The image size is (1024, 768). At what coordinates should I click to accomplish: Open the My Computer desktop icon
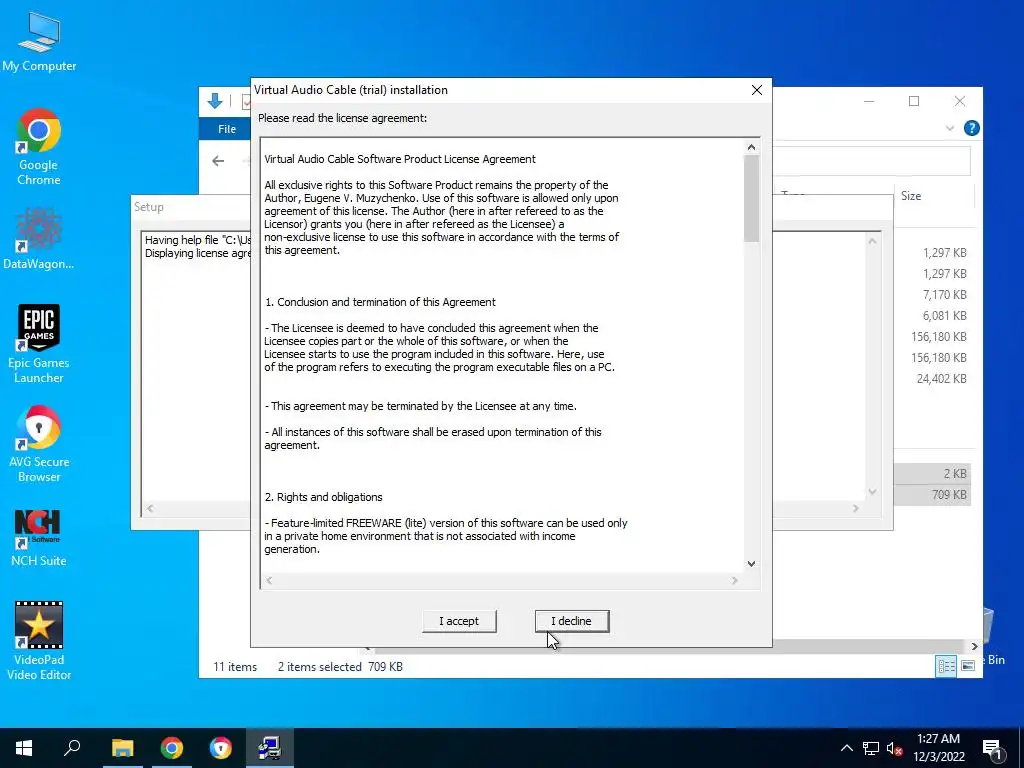tap(39, 41)
